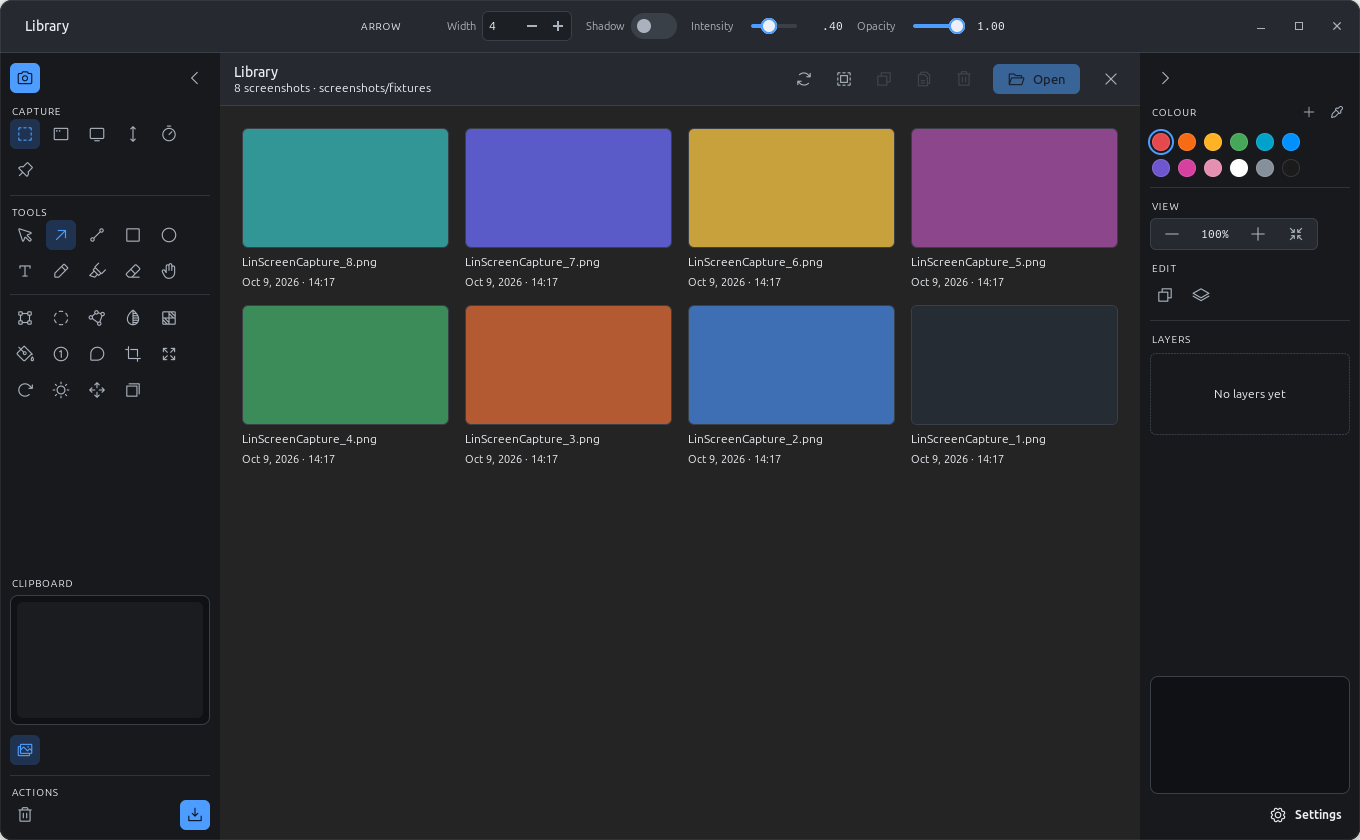1360x840 pixels.
Task: Select the paint bucket fill tool
Action: pos(25,354)
